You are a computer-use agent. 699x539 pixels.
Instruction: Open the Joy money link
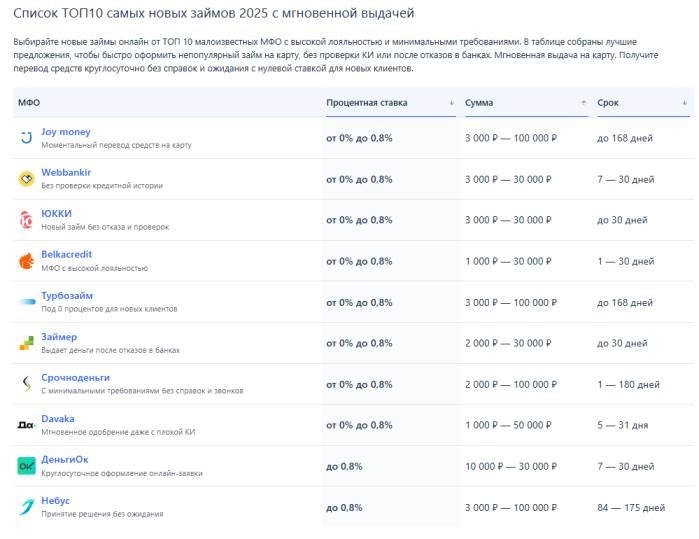[66, 131]
